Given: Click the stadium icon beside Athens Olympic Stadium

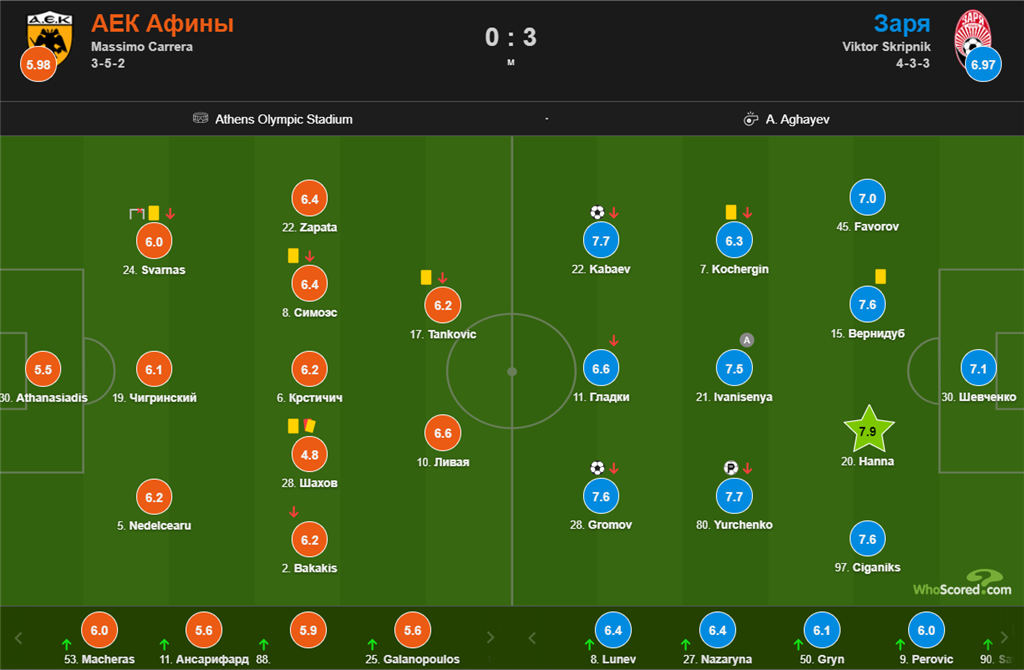Looking at the screenshot, I should pyautogui.click(x=200, y=119).
